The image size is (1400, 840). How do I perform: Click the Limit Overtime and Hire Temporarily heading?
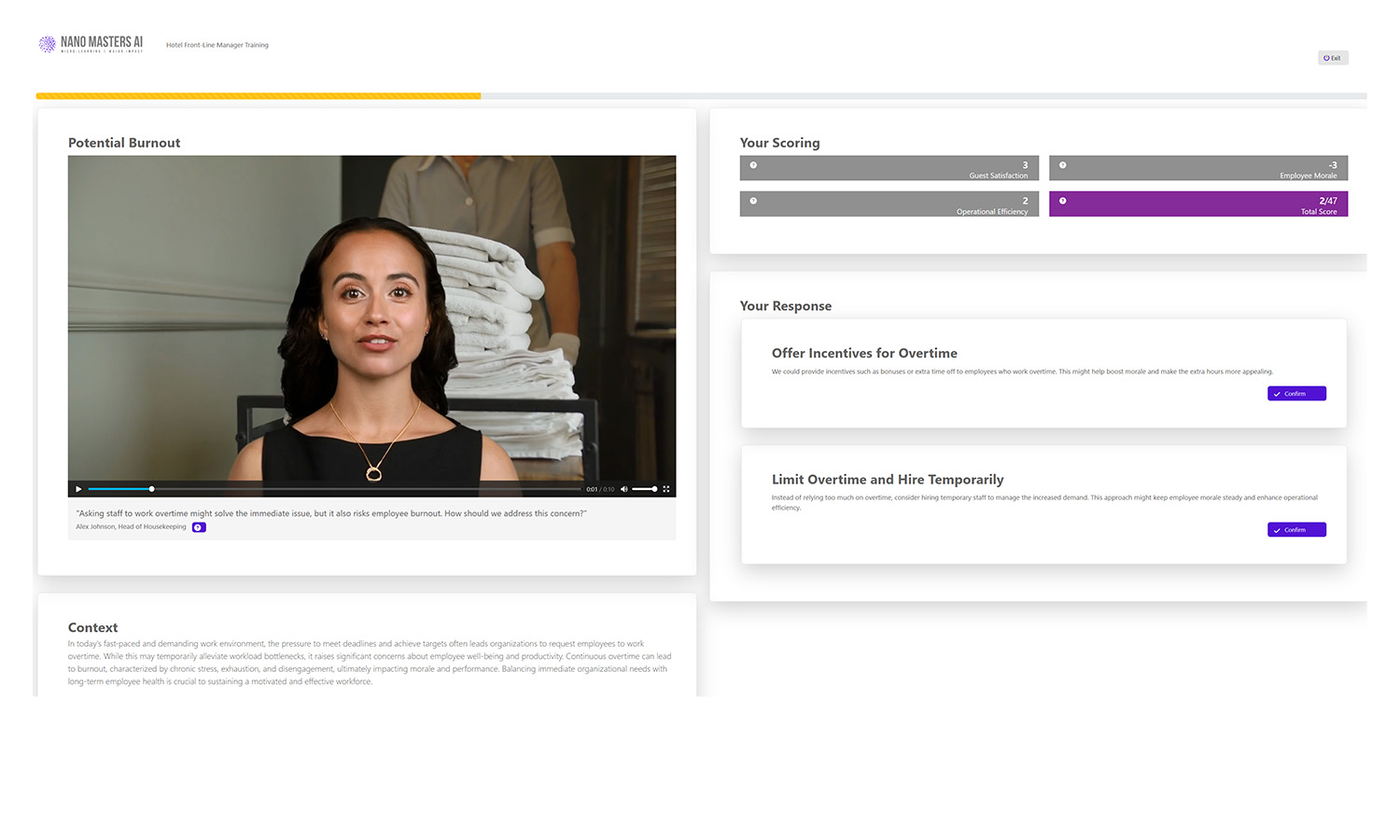point(888,480)
